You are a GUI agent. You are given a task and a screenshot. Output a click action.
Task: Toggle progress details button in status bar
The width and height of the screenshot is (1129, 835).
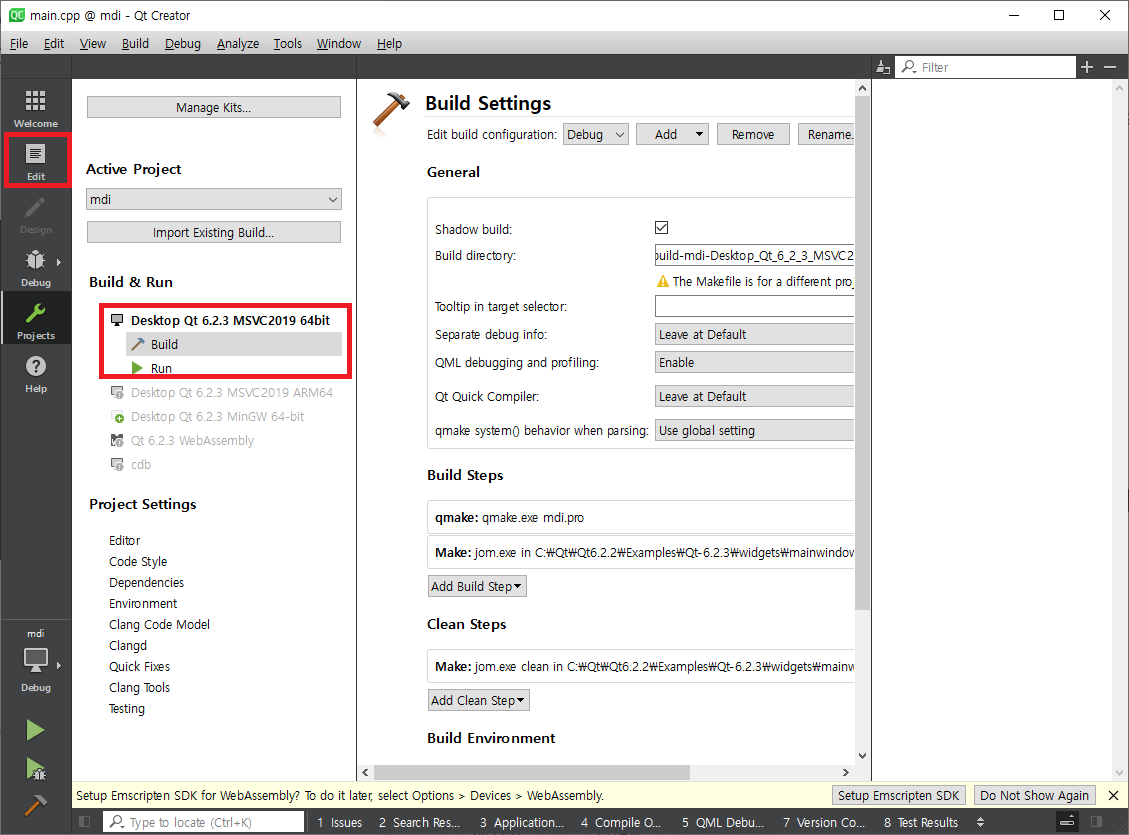tap(1067, 821)
